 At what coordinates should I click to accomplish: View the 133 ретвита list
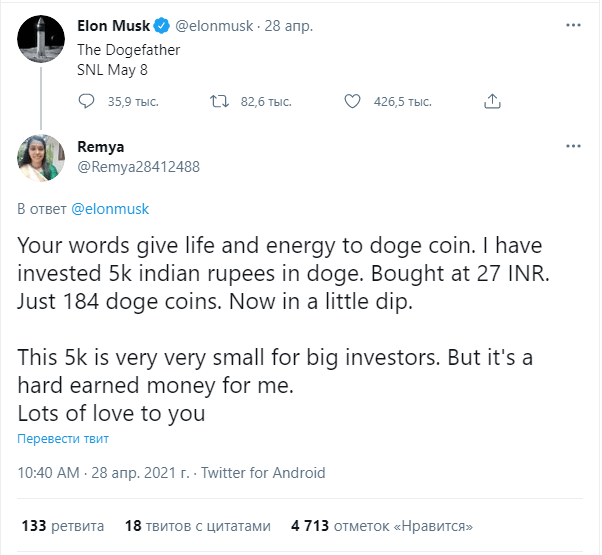pyautogui.click(x=63, y=526)
